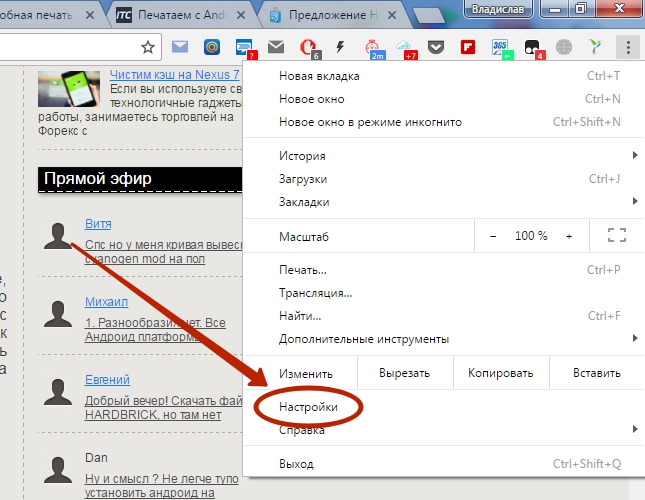Click the avatar next to Михаил

click(58, 314)
